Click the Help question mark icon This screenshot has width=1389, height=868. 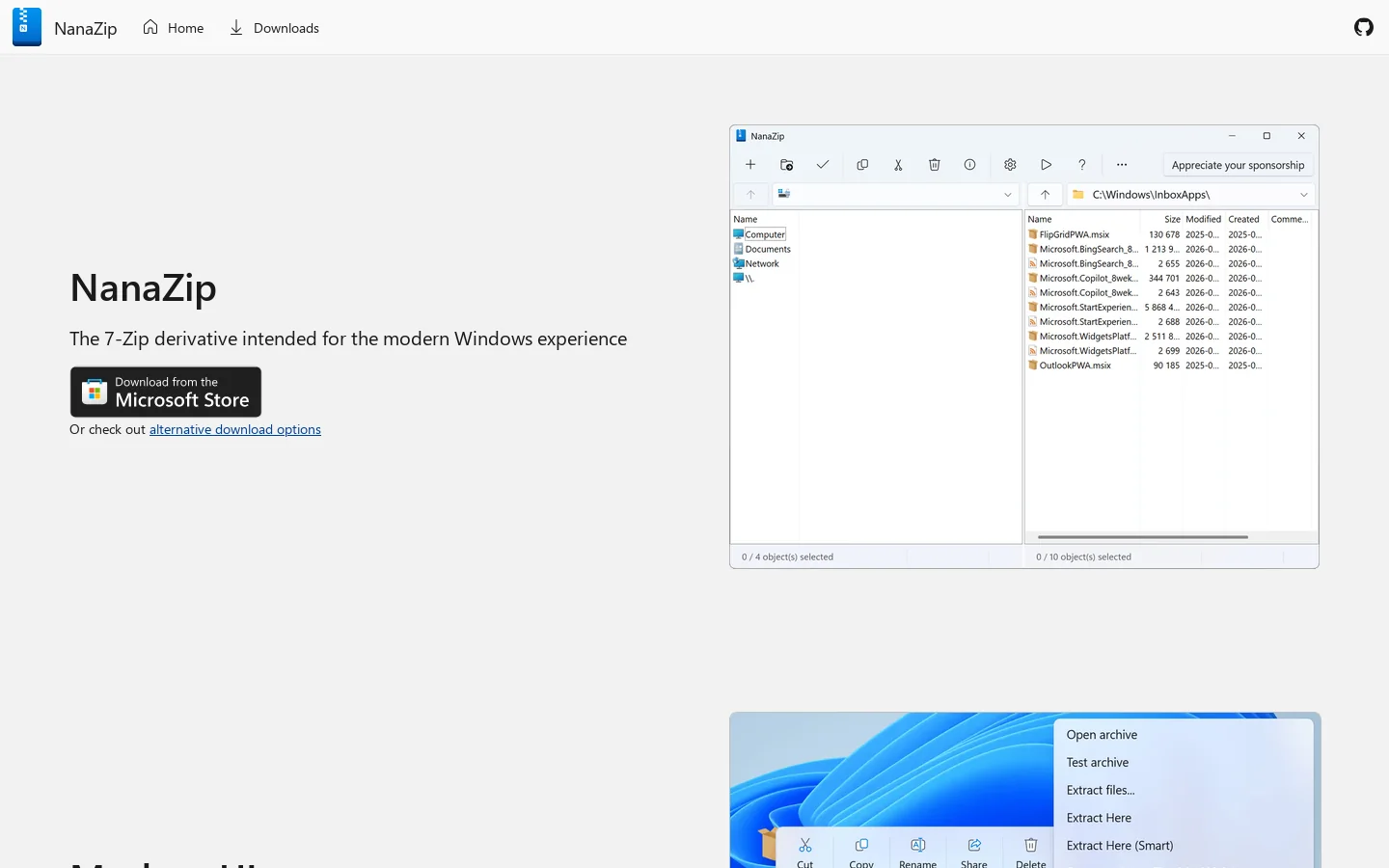pos(1082,165)
